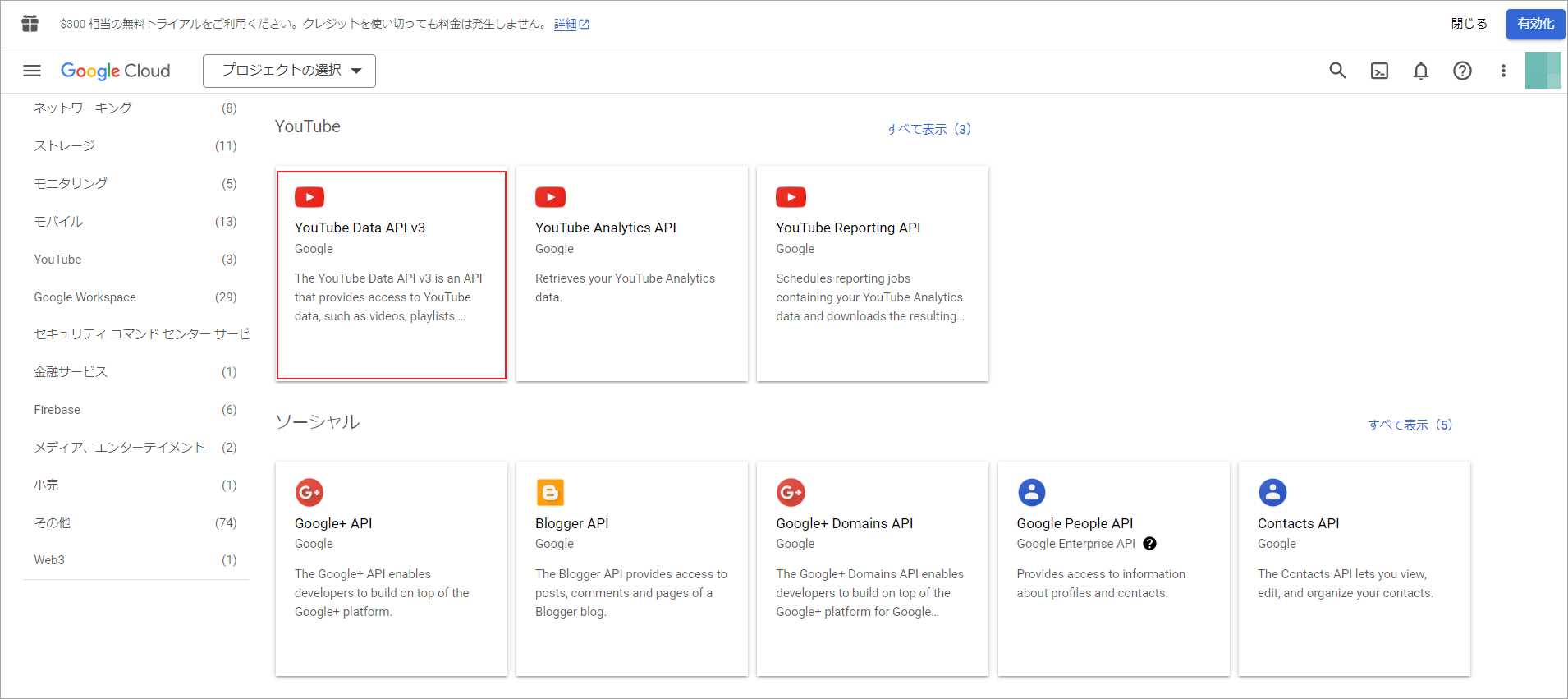This screenshot has width=1568, height=699.
Task: Click the Blogger API icon
Action: click(x=550, y=493)
